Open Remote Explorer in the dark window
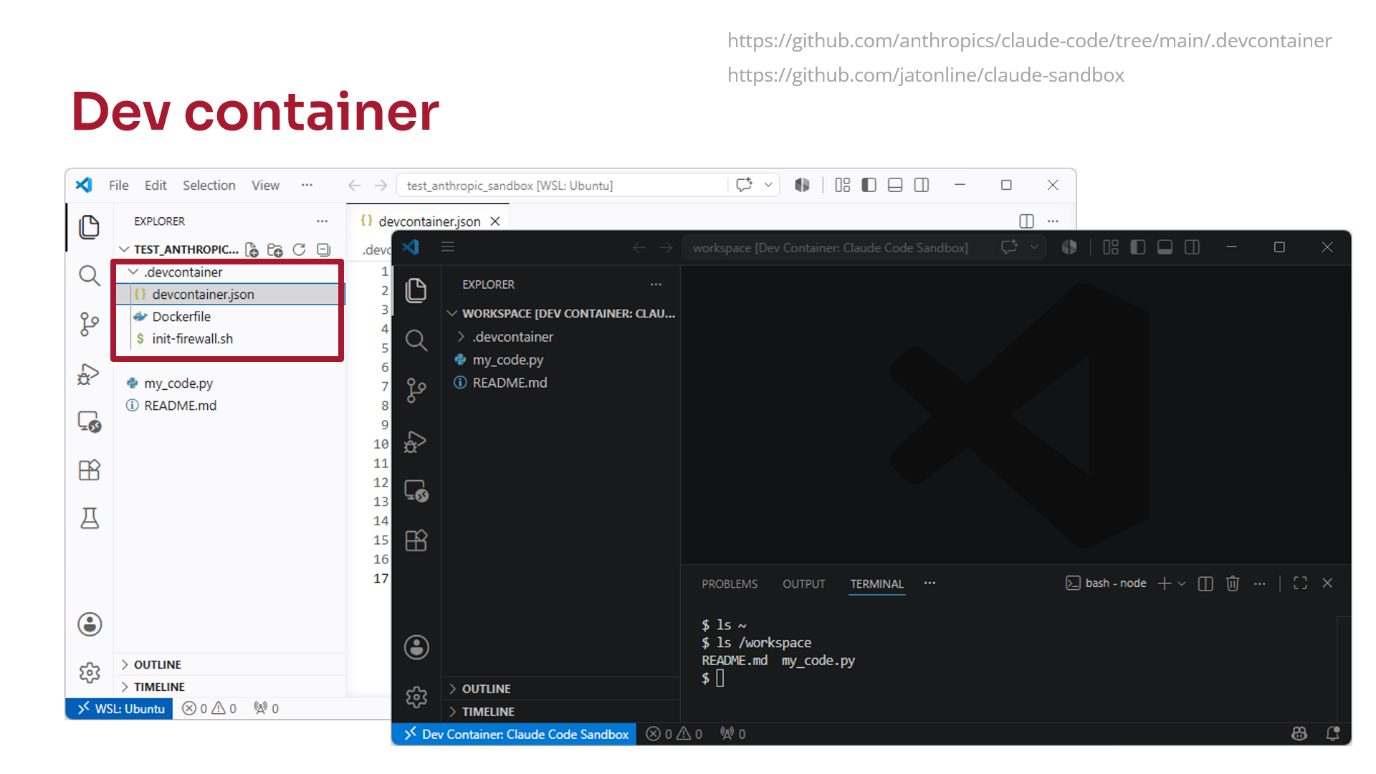The width and height of the screenshot is (1376, 774). [416, 491]
